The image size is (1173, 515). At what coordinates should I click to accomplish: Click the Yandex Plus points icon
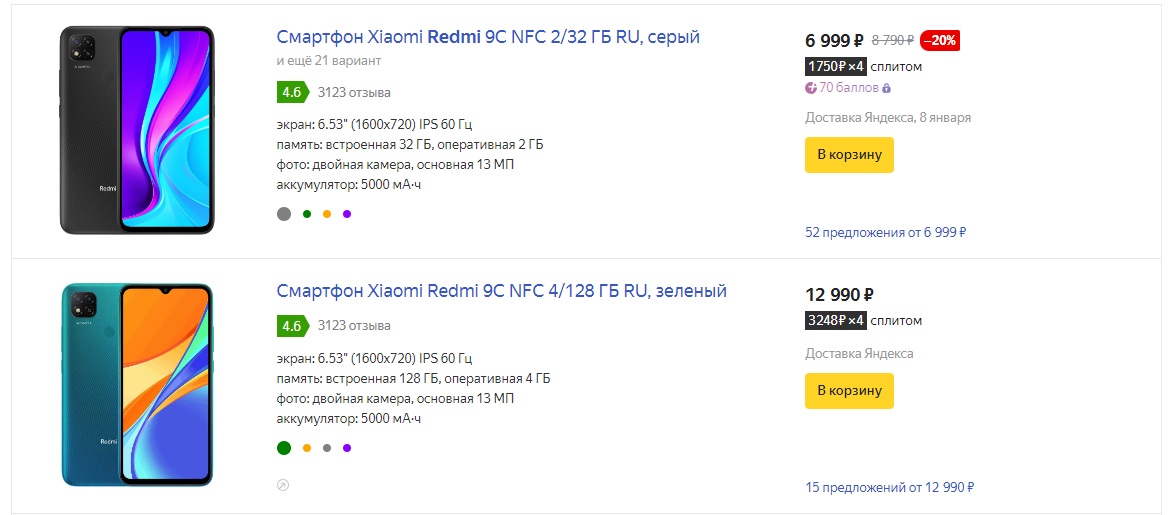[811, 88]
